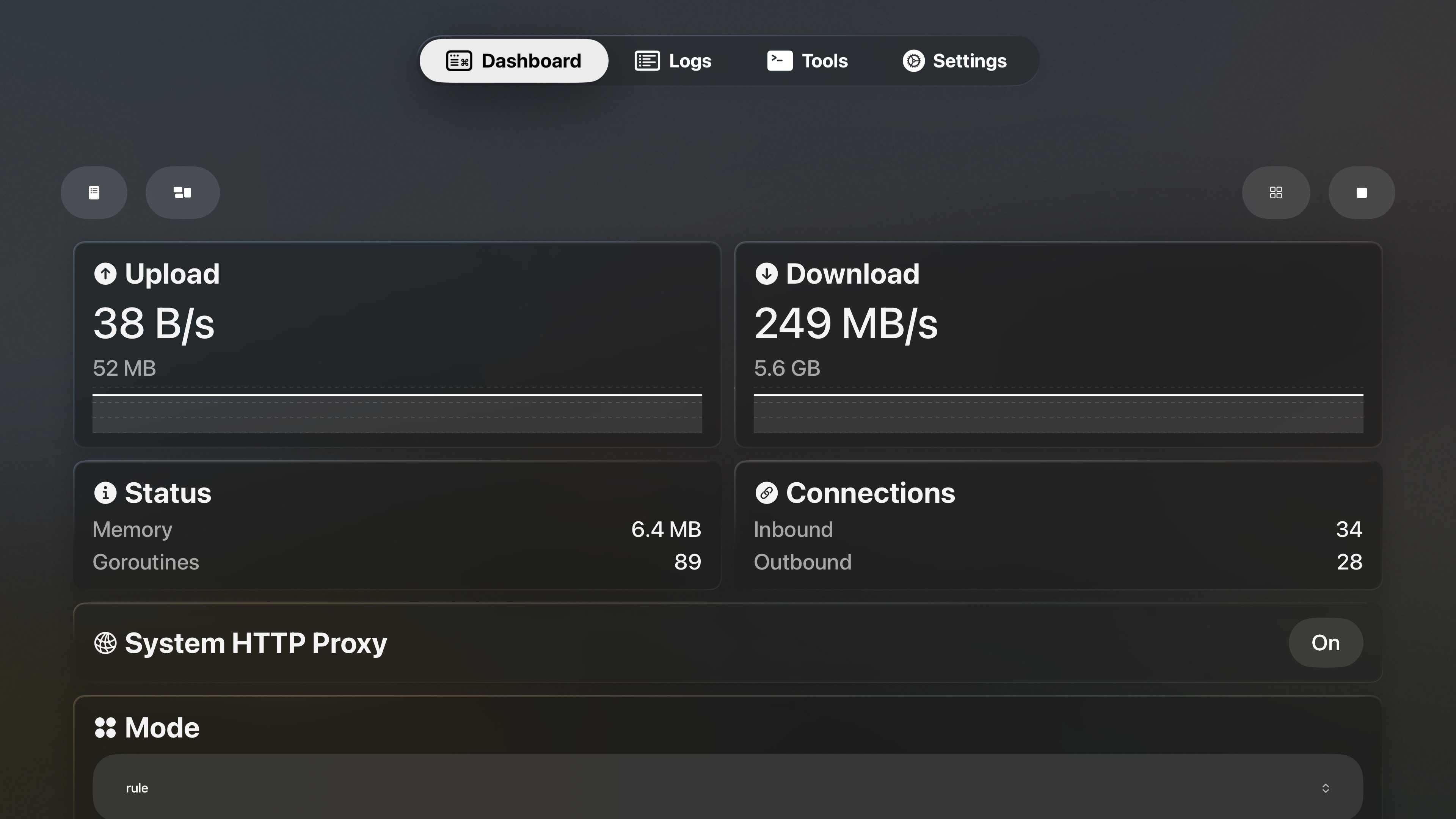Click the Outbound label in Connections
Image resolution: width=1456 pixels, height=819 pixels.
pyautogui.click(x=803, y=562)
